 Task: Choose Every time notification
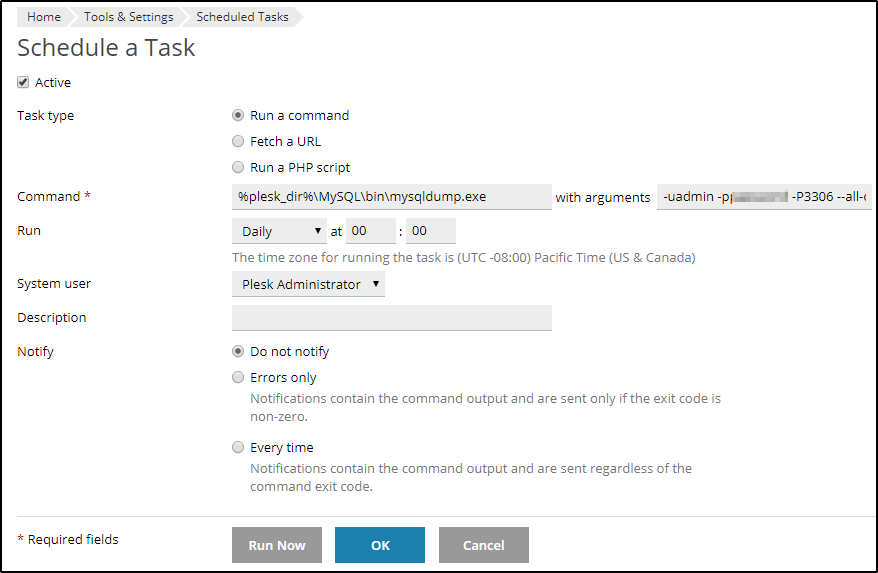point(238,447)
